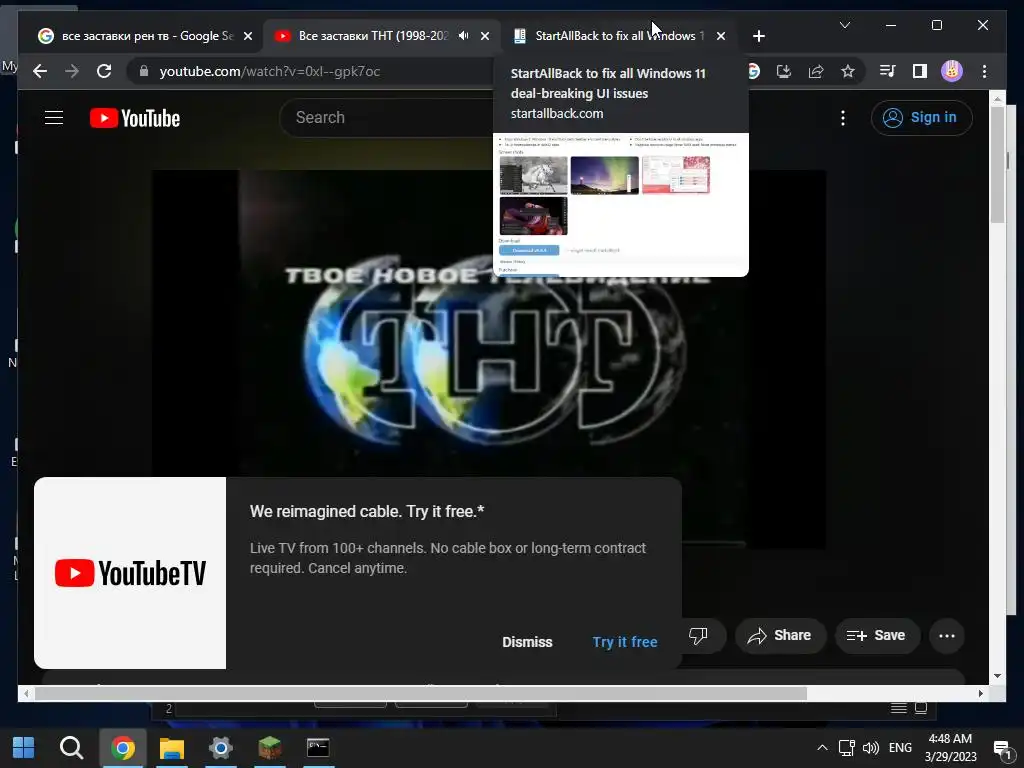The height and width of the screenshot is (768, 1024).
Task: Open the media control toolbar icon
Action: point(888,71)
